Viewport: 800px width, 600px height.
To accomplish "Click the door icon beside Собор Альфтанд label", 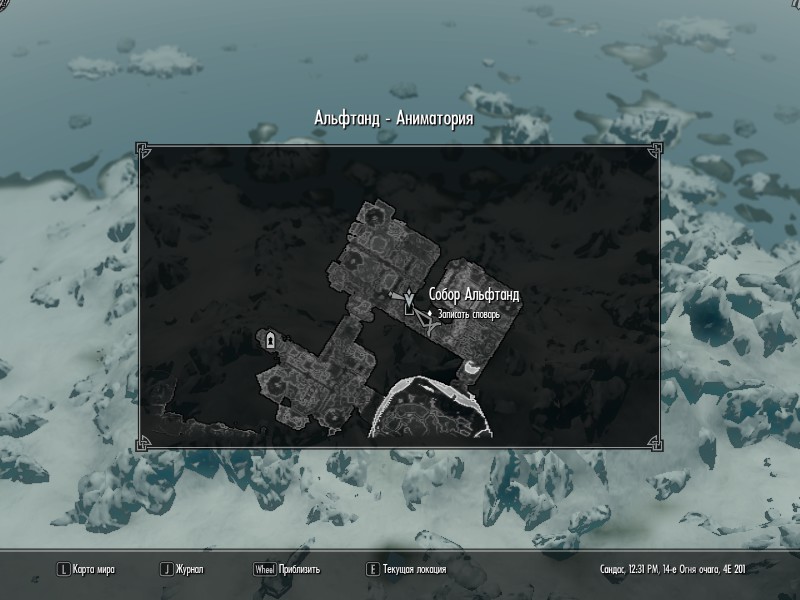I will (409, 309).
